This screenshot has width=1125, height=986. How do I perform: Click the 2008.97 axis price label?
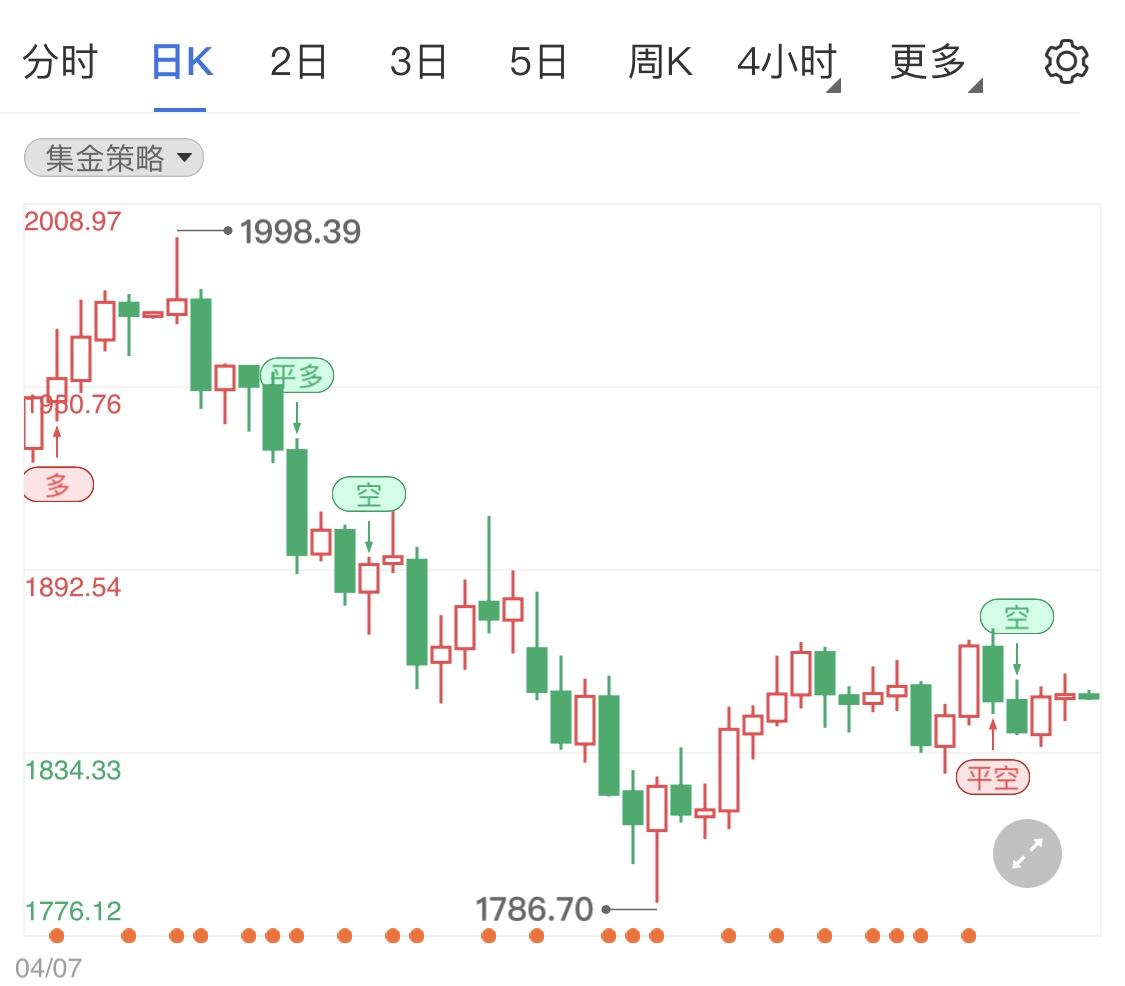(72, 221)
